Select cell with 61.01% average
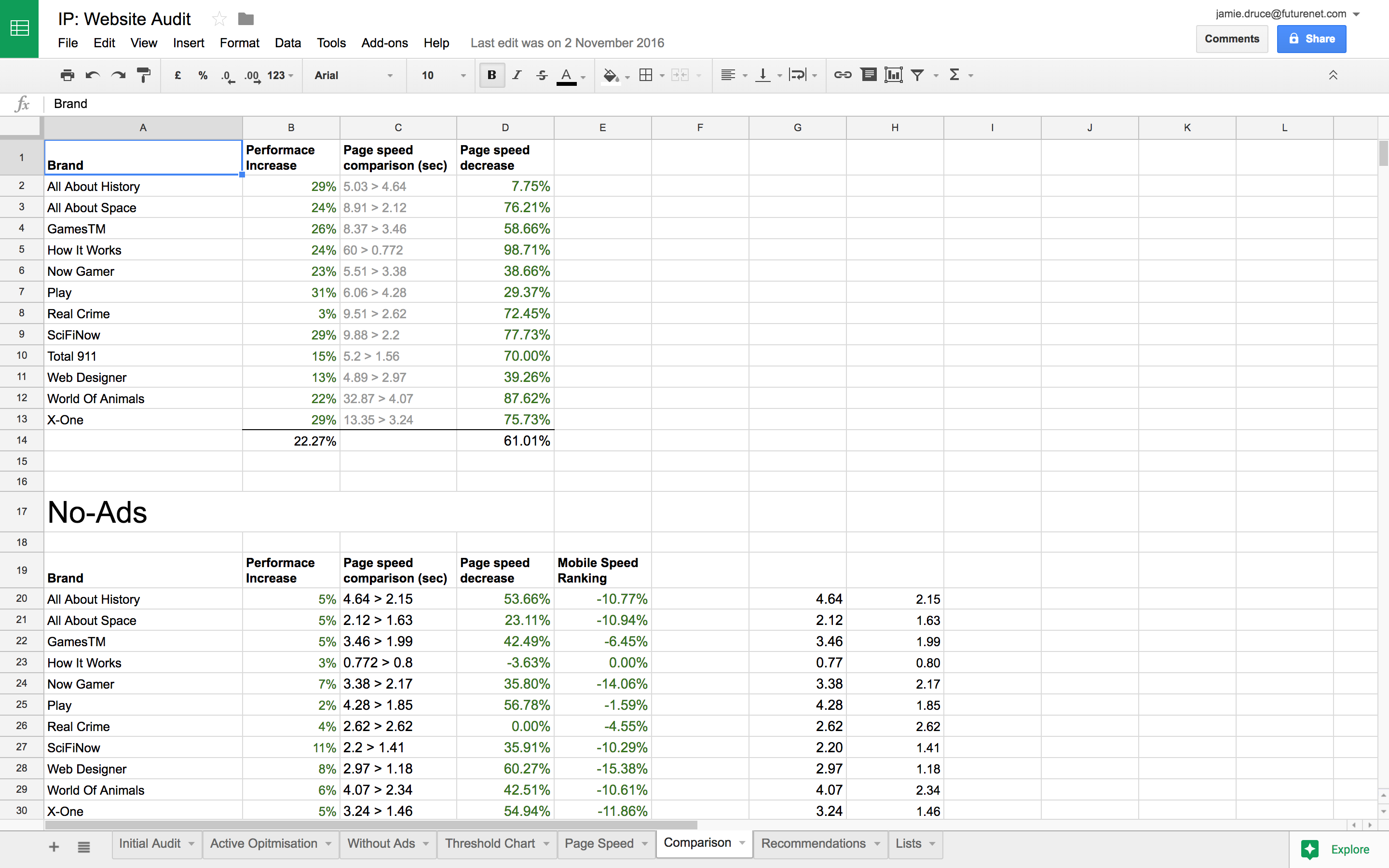The image size is (1389, 868). pos(505,440)
